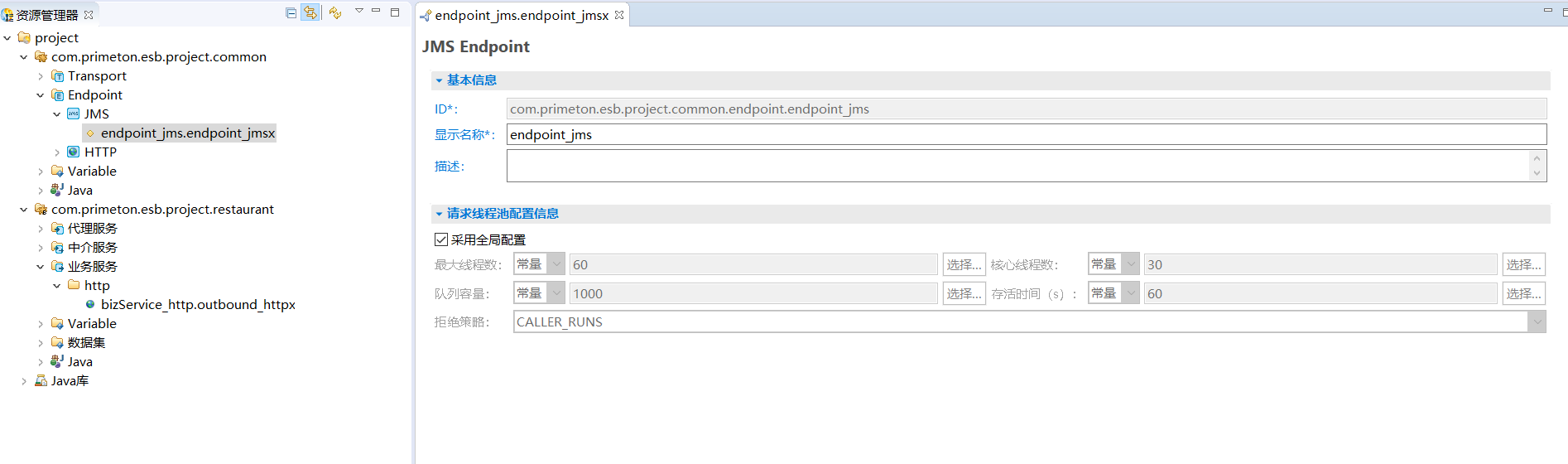This screenshot has width=1568, height=464.
Task: Click the refresh arrows icon in explorer toolbar
Action: 334,12
